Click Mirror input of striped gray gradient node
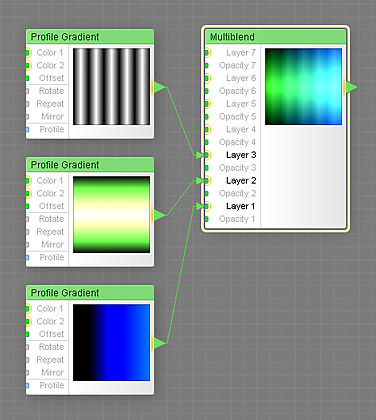The height and width of the screenshot is (420, 376). pyautogui.click(x=28, y=117)
